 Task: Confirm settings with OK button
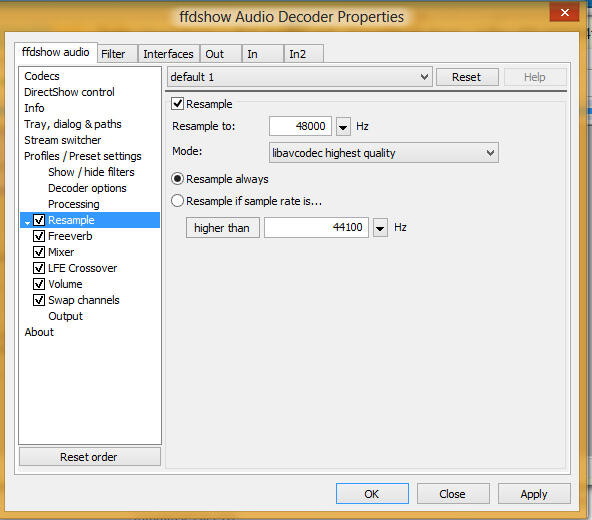(x=372, y=494)
